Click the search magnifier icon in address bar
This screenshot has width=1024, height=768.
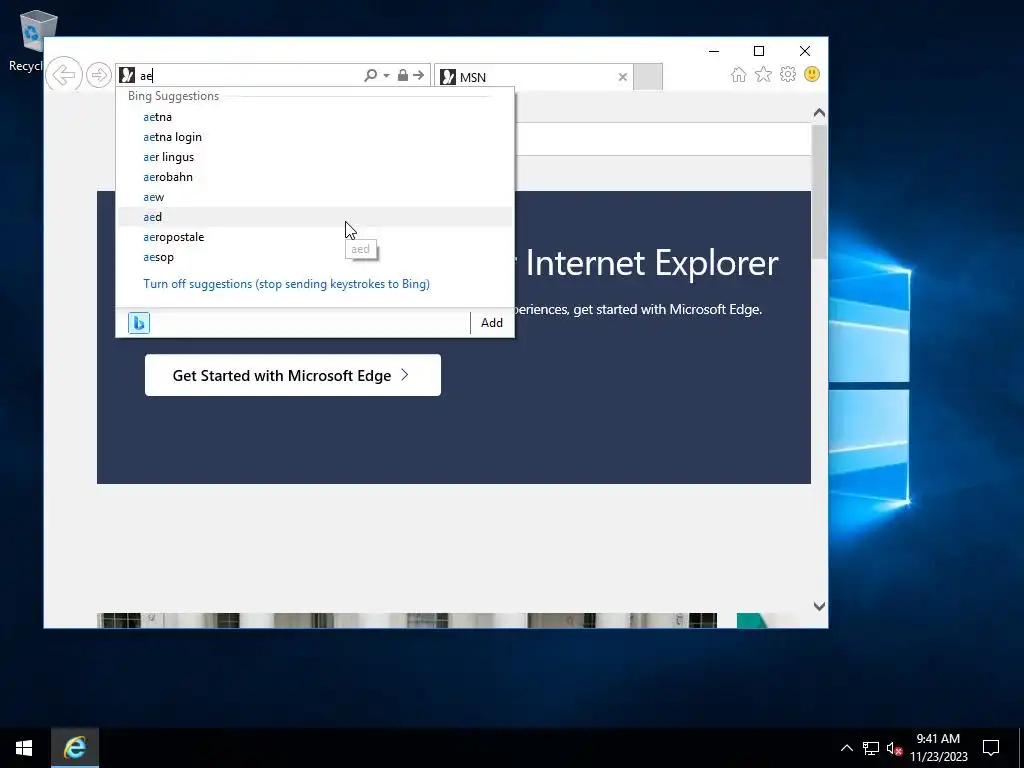[370, 76]
